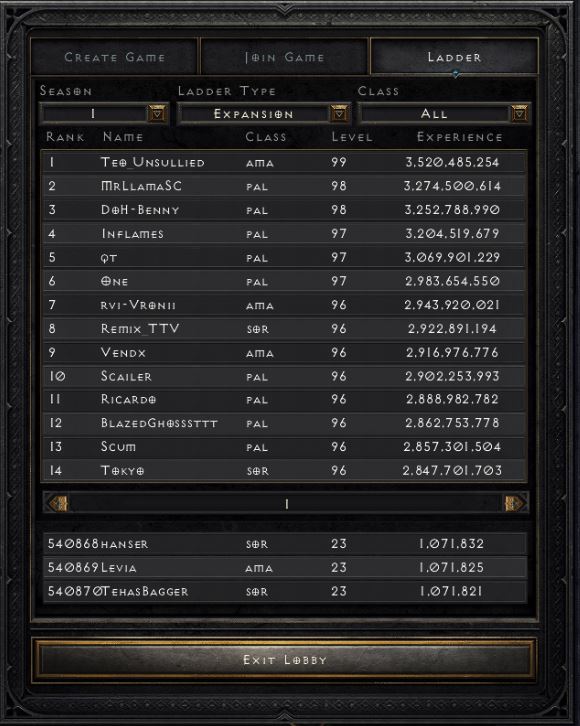
Task: Click the next page arrow icon
Action: coord(513,503)
